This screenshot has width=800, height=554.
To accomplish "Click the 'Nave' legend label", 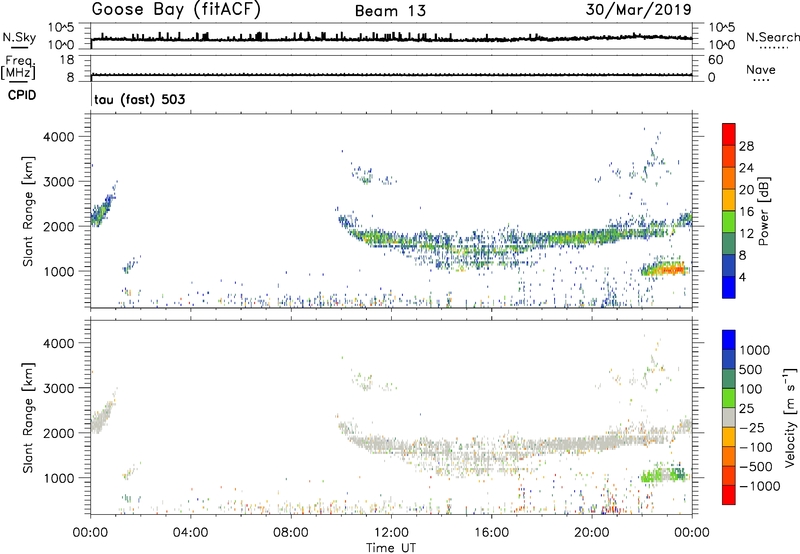I will [x=761, y=69].
